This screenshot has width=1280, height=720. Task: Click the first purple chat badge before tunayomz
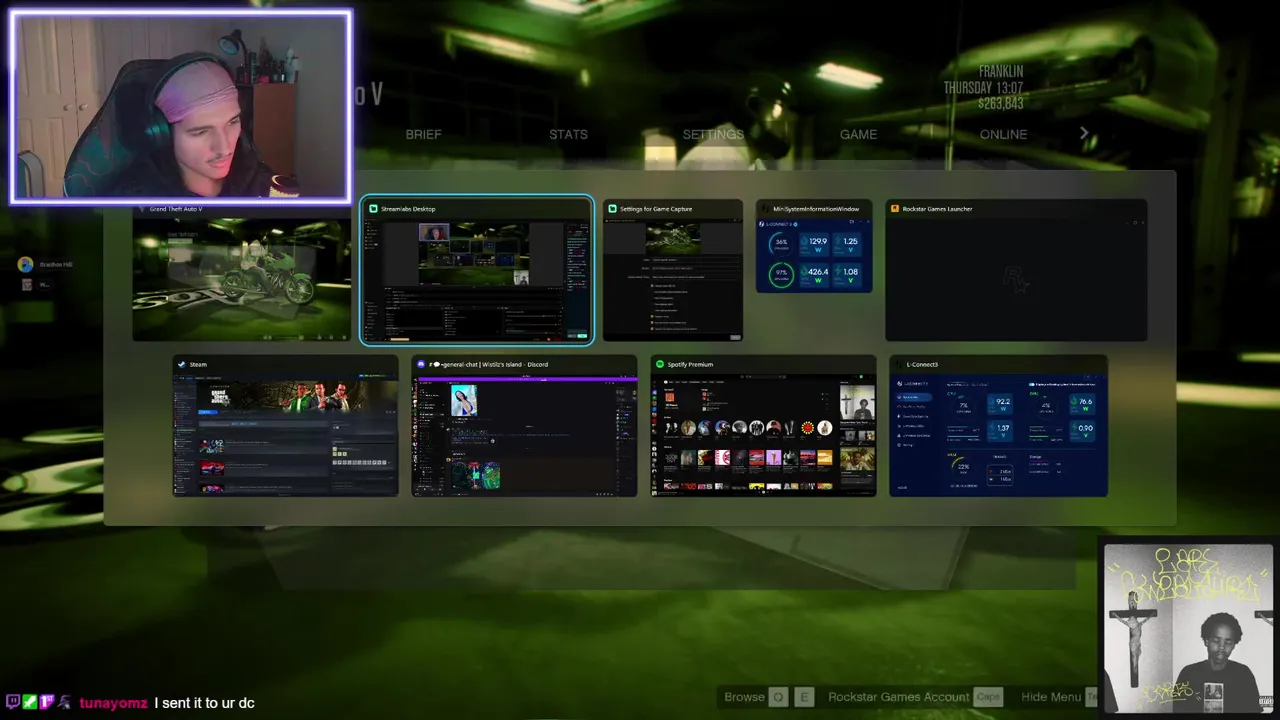pyautogui.click(x=13, y=703)
